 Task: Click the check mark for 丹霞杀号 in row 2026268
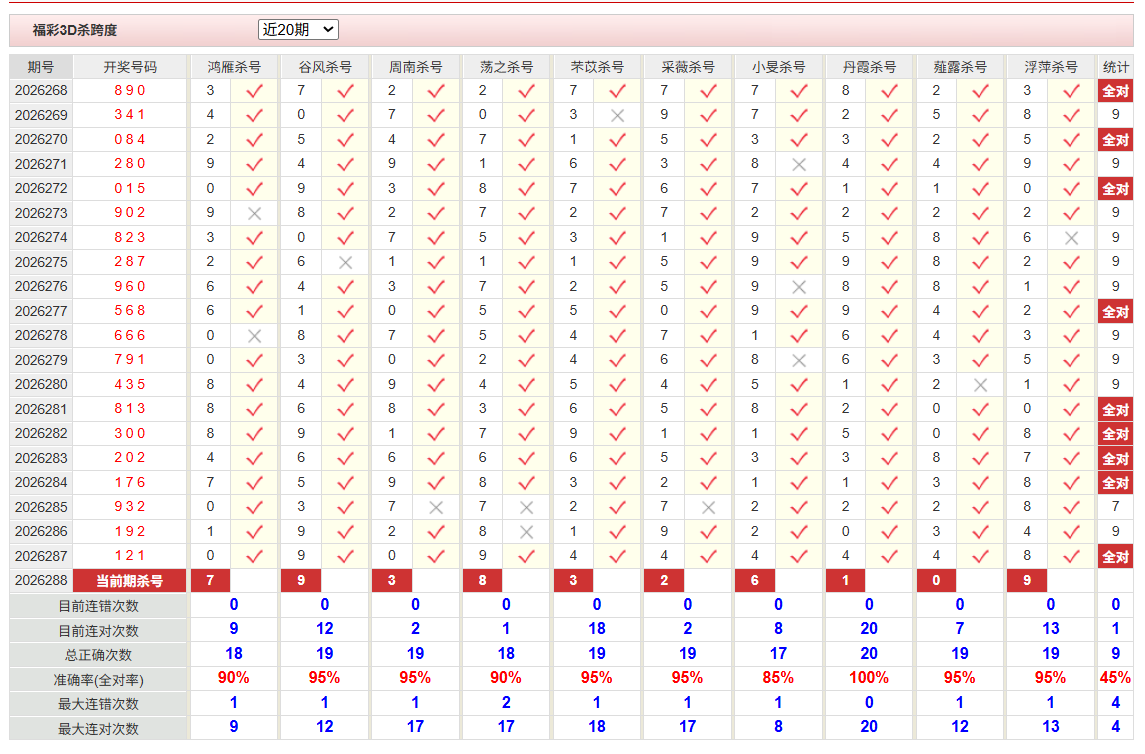tap(889, 91)
